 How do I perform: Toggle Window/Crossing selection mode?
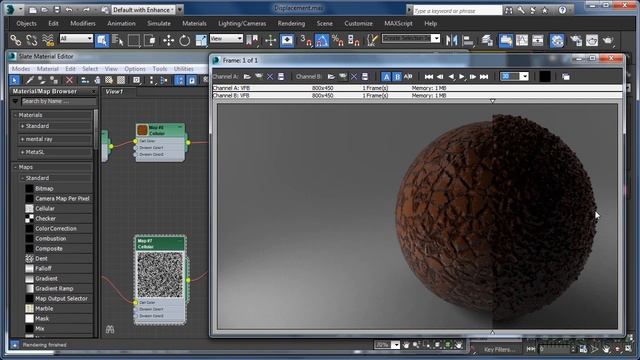[x=150, y=40]
